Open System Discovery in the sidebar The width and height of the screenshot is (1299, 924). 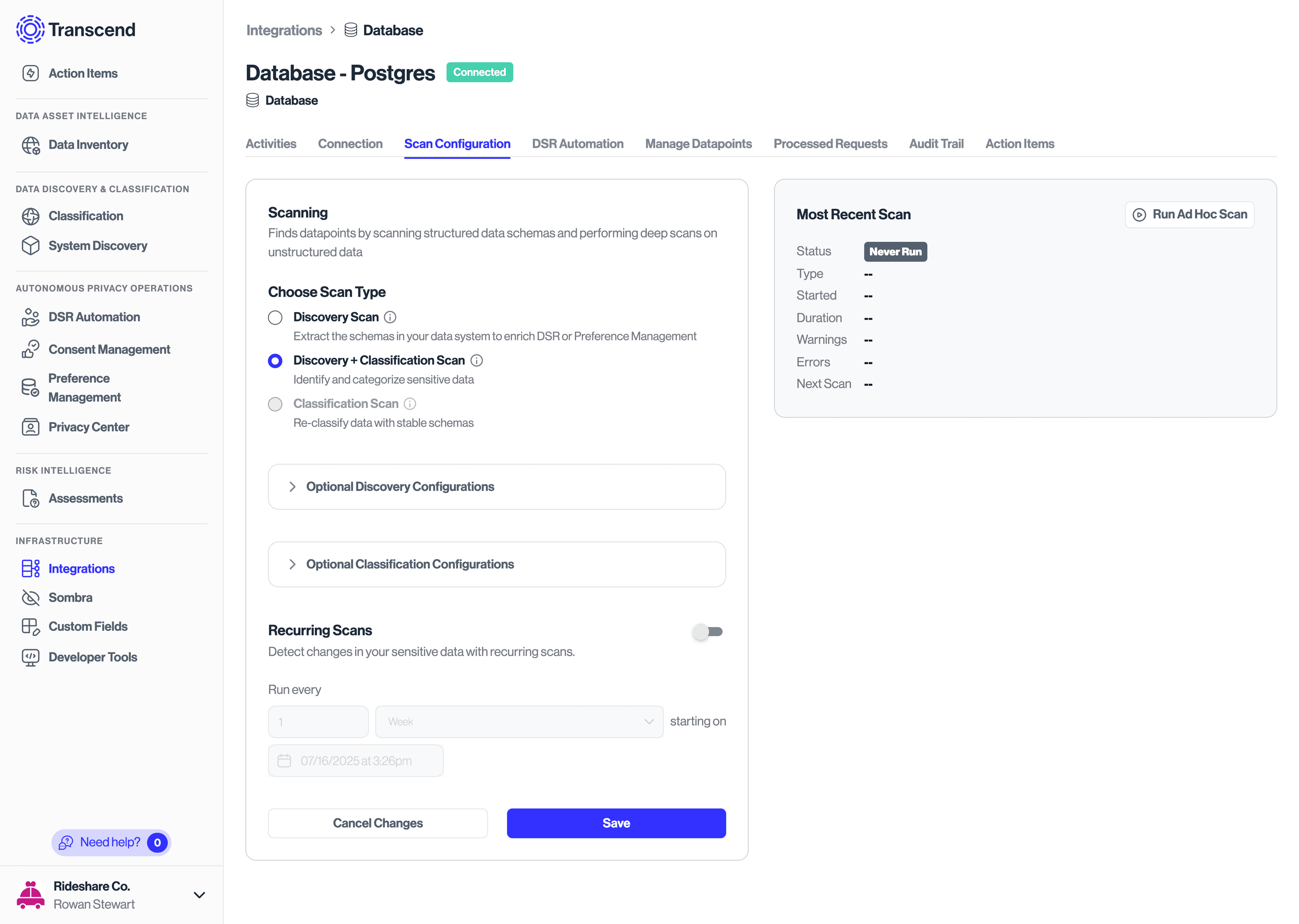pyautogui.click(x=97, y=245)
